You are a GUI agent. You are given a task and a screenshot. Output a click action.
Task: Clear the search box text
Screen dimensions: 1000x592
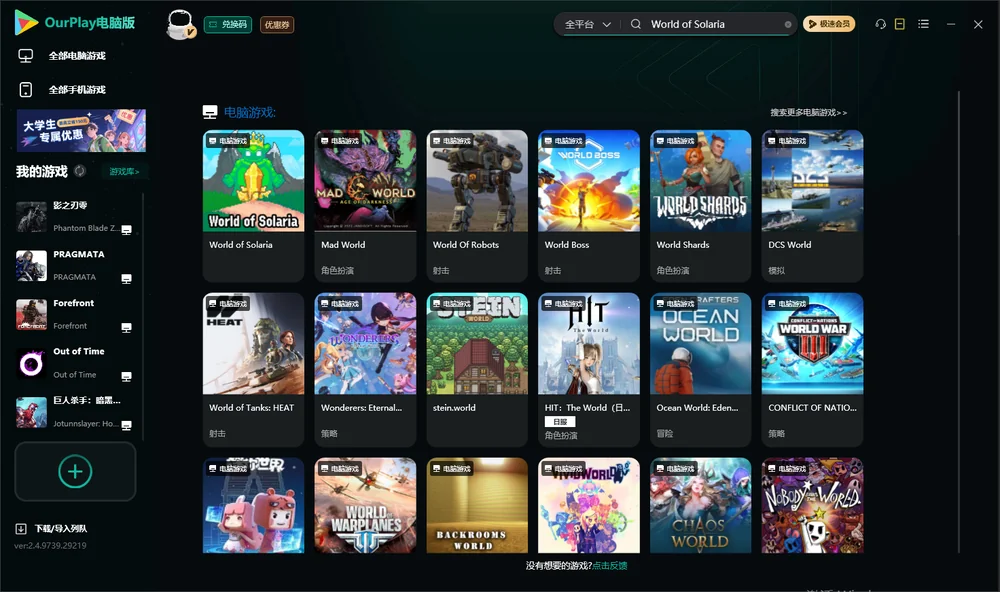coord(788,24)
